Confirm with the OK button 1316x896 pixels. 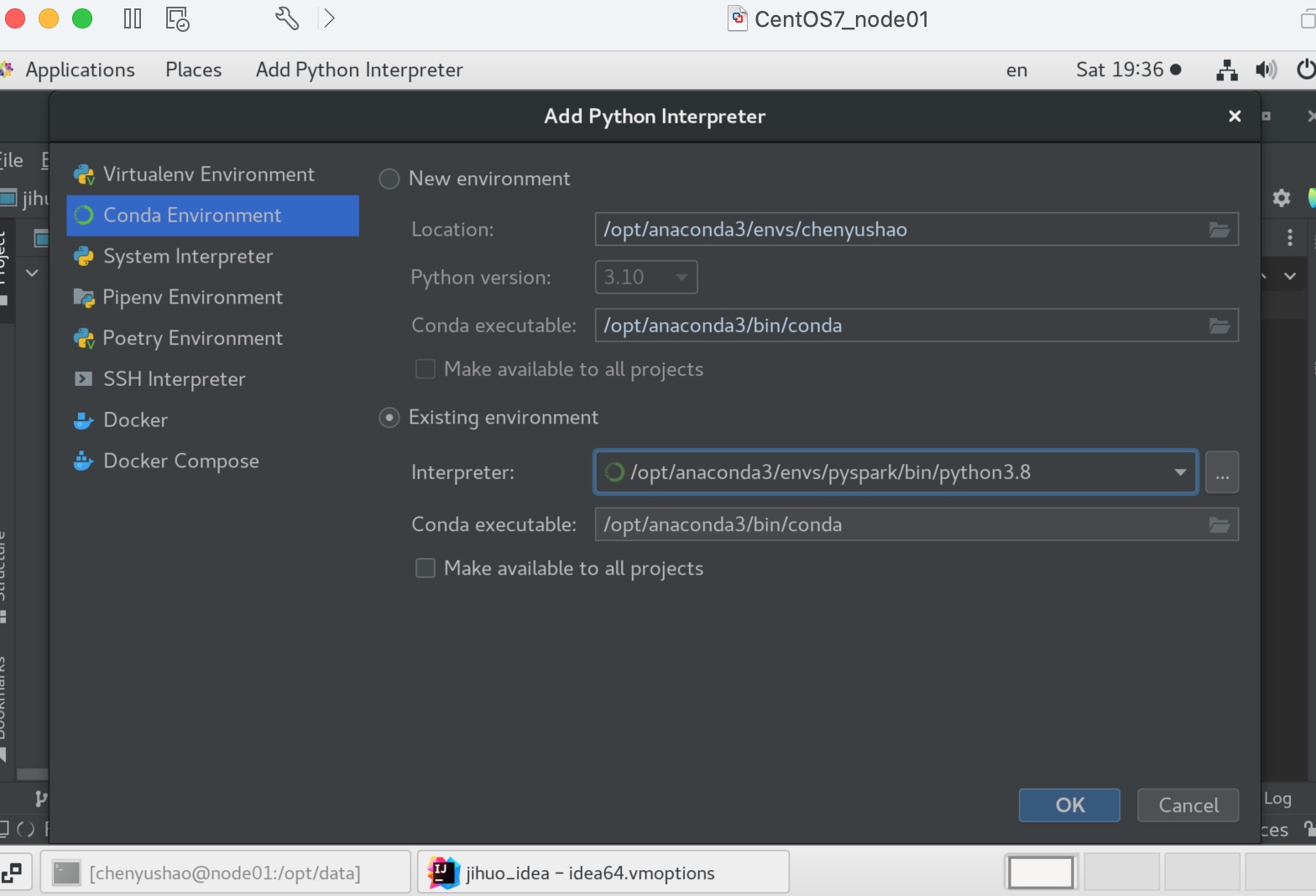[x=1069, y=805]
